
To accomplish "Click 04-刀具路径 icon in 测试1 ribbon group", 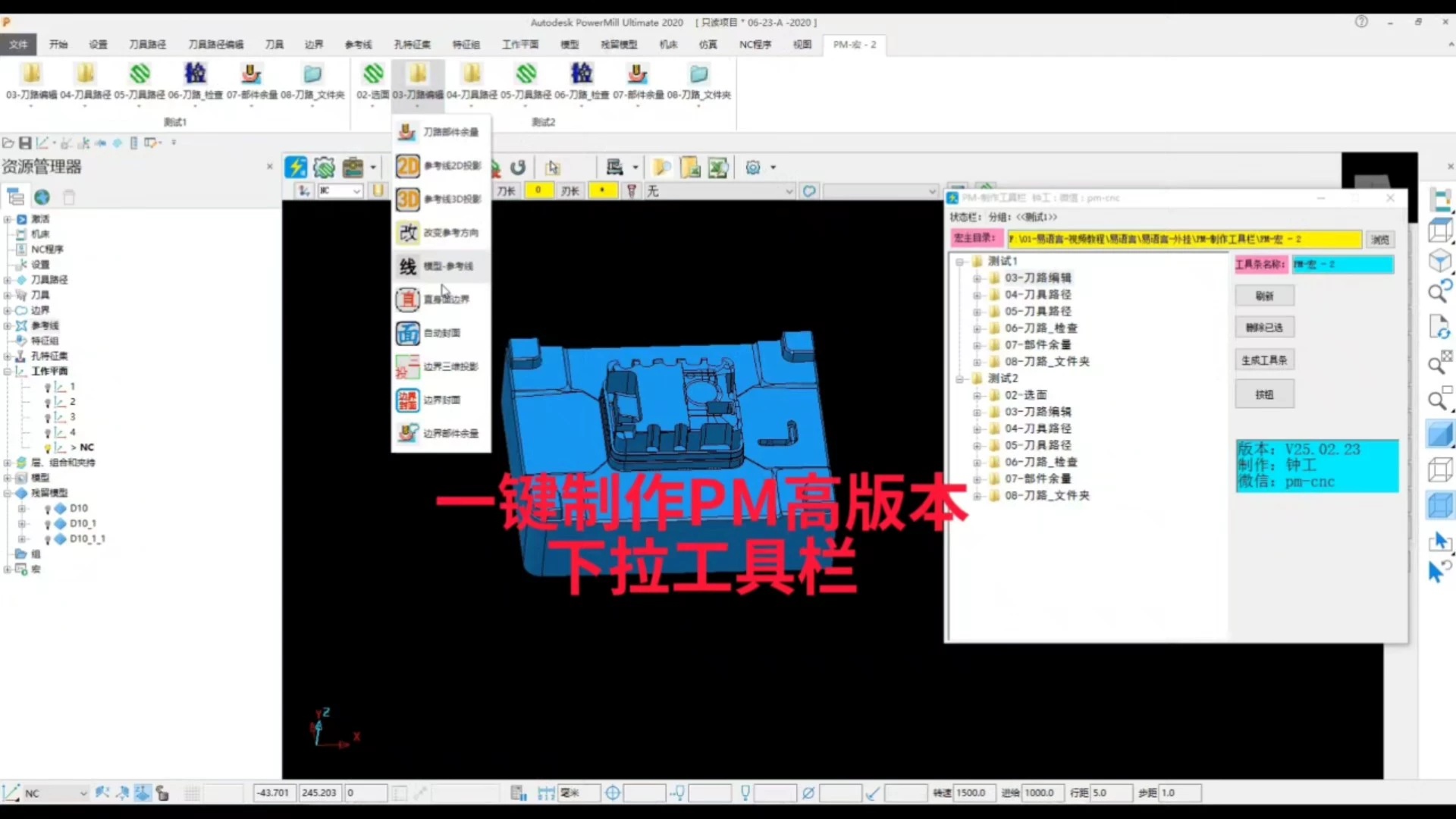I will coord(85,74).
